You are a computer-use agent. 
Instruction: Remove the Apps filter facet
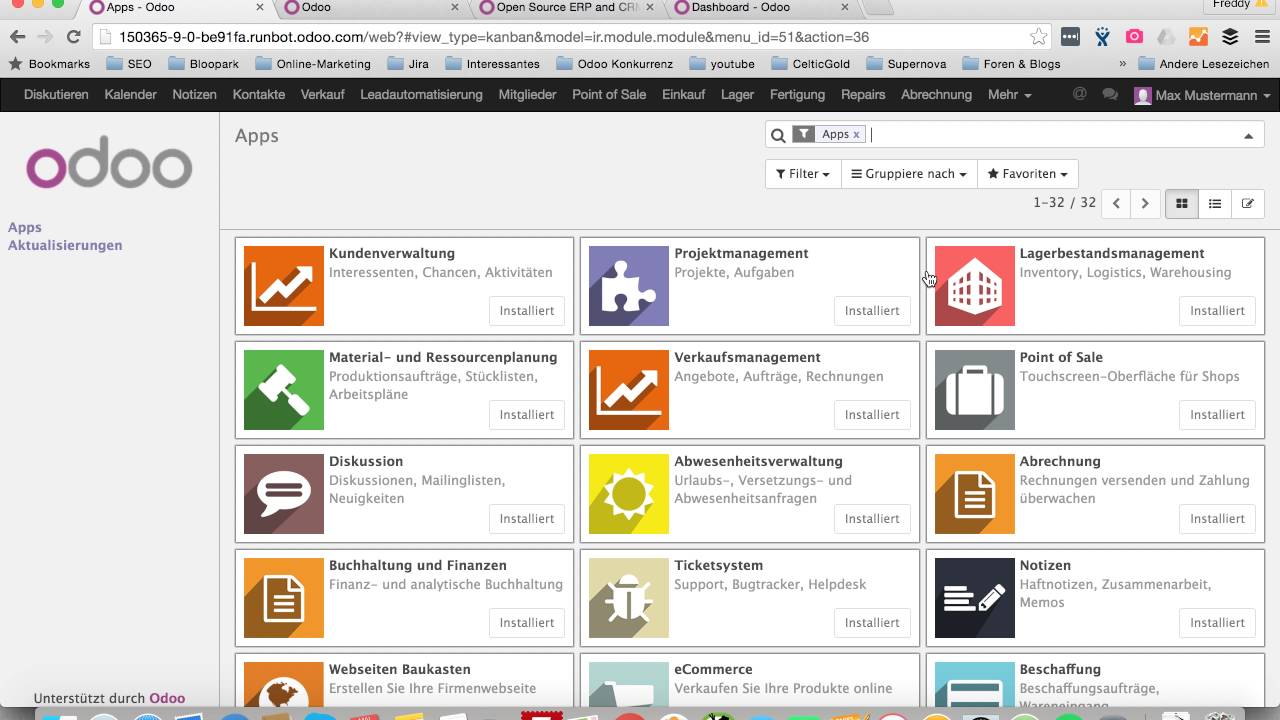click(856, 134)
